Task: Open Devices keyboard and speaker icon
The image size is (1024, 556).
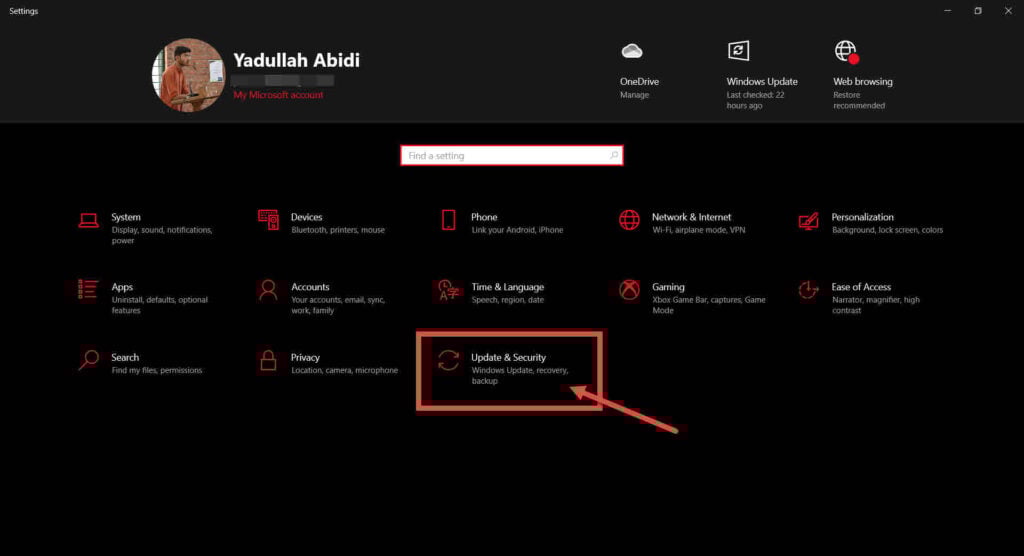Action: tap(268, 220)
